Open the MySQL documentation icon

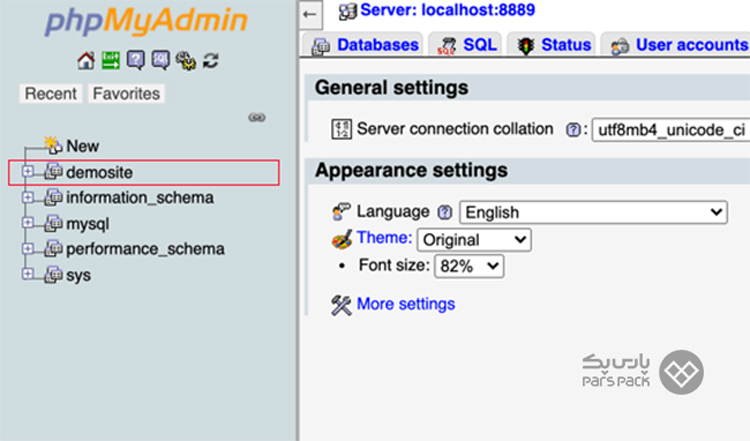pos(160,60)
